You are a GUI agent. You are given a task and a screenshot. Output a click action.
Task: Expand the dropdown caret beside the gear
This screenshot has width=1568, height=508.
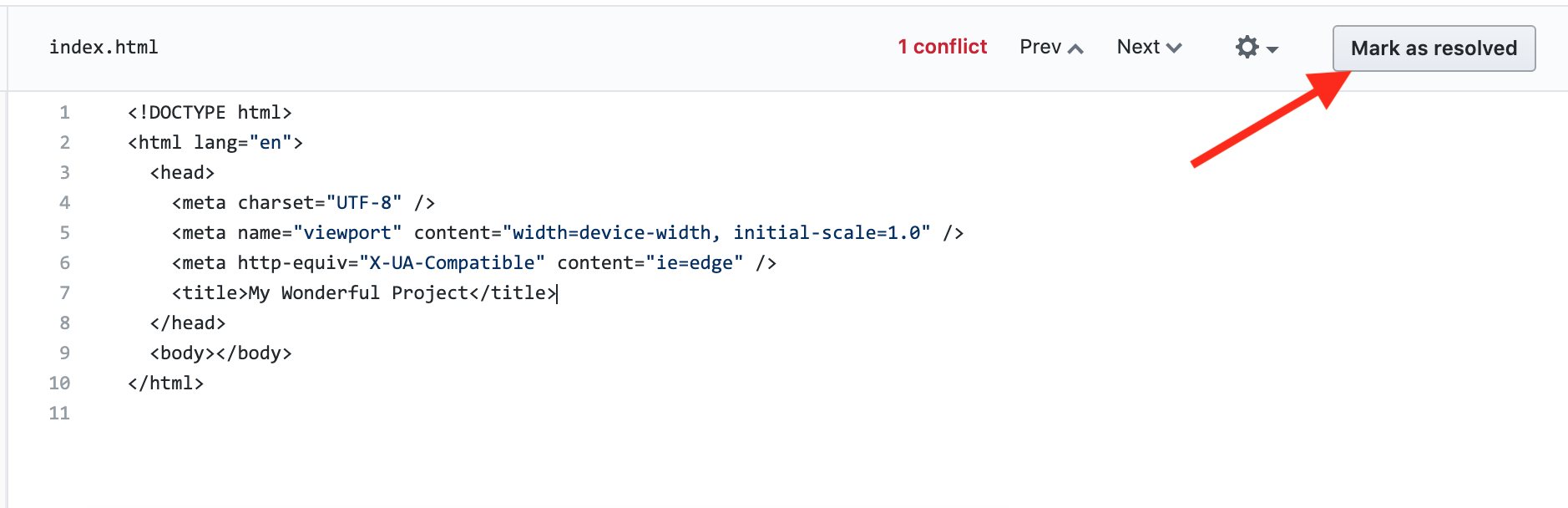1272,49
